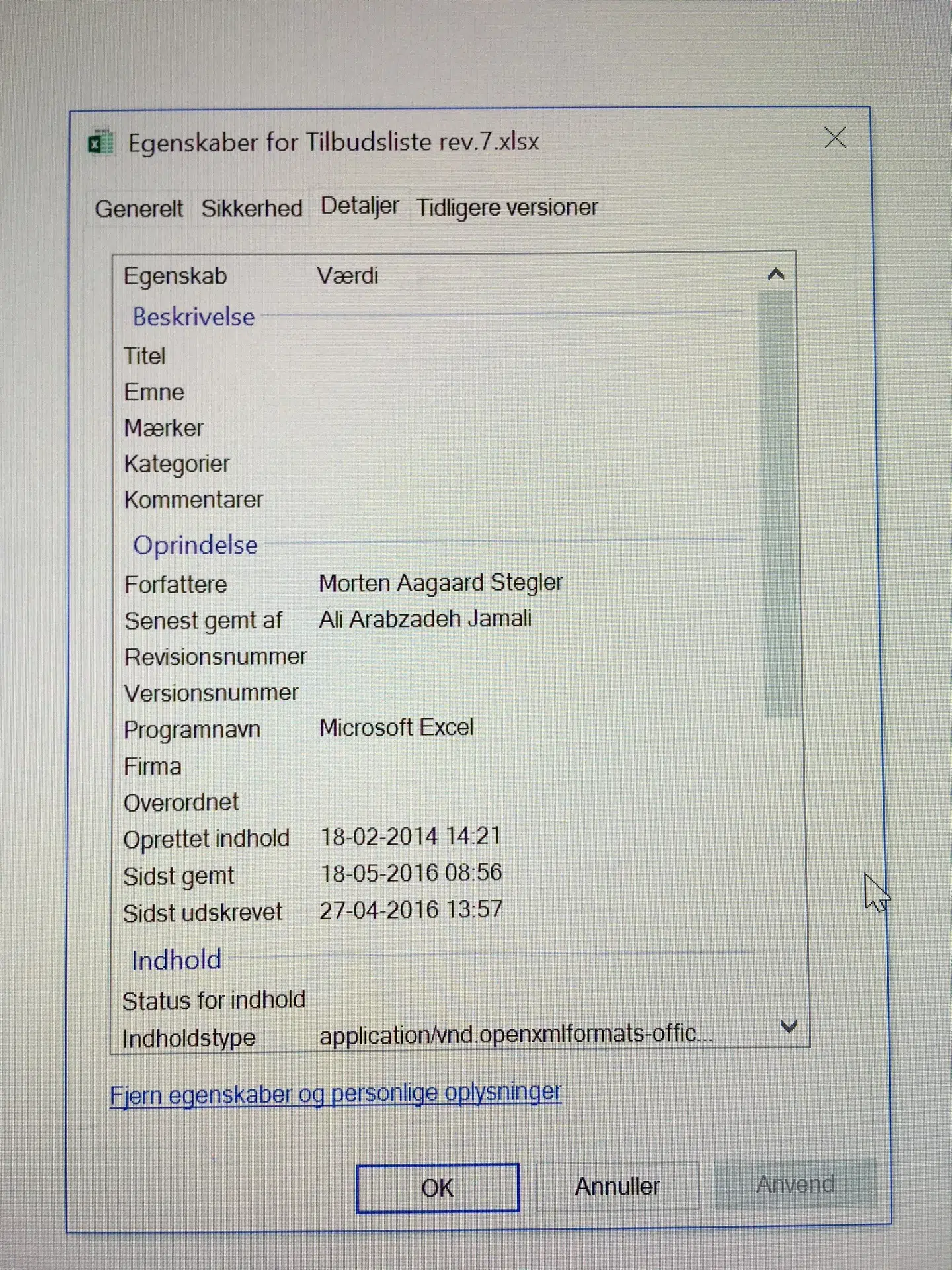The image size is (952, 1270).
Task: Select the Mærker property row
Action: tap(436, 428)
